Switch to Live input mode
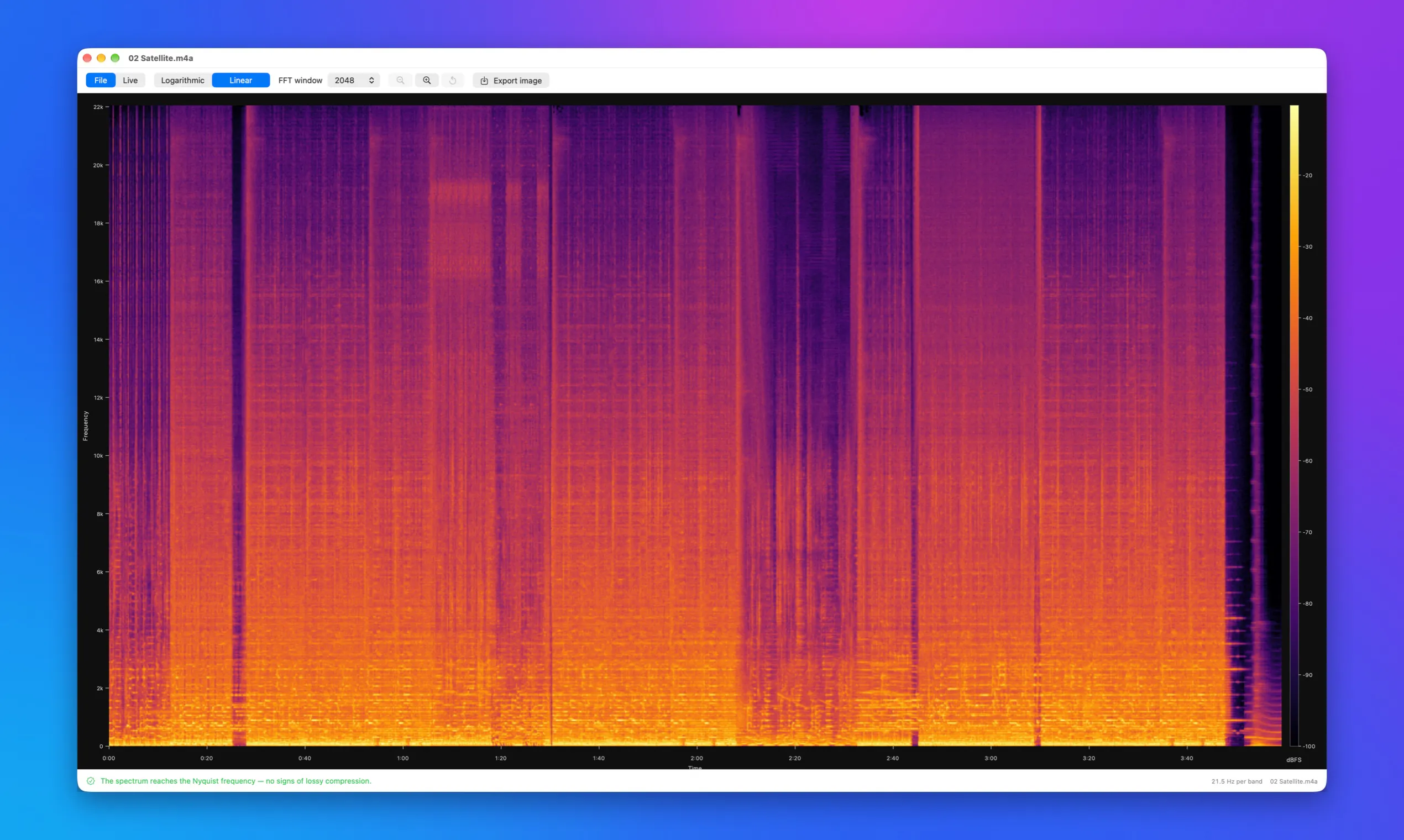This screenshot has width=1404, height=840. click(x=130, y=80)
